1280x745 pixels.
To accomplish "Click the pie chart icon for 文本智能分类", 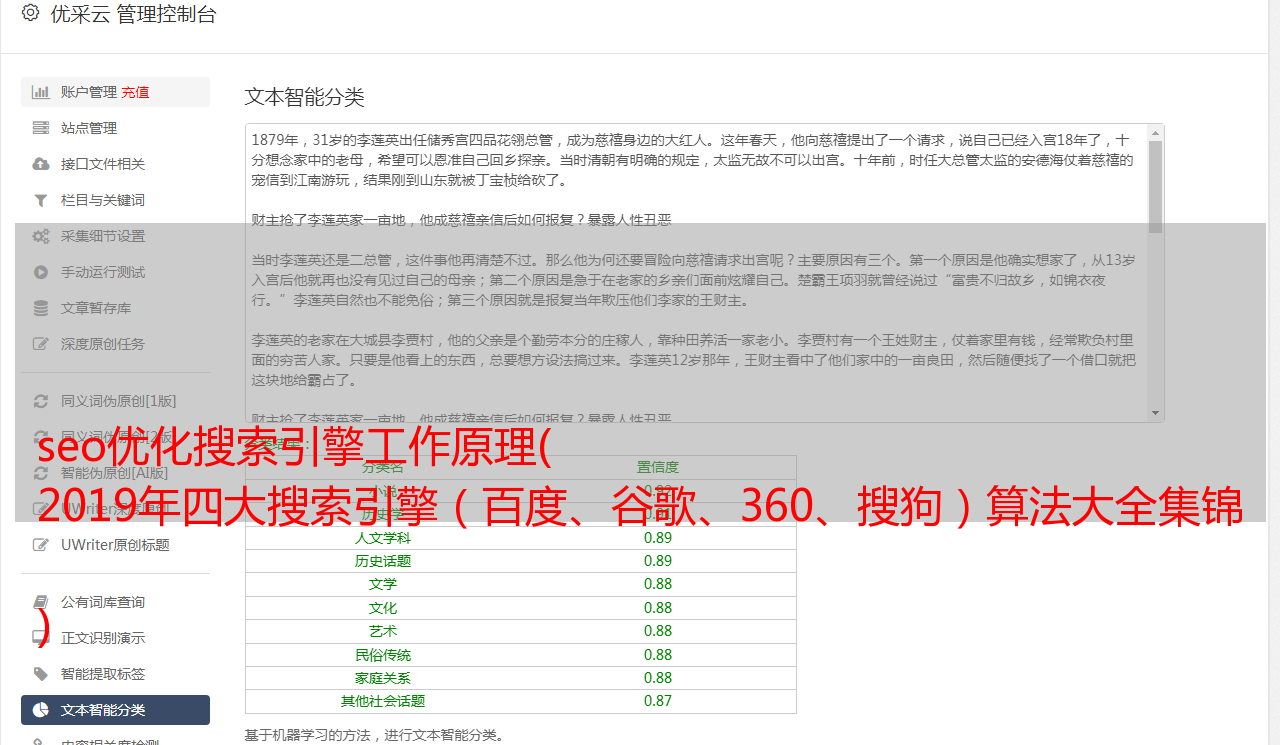I will click(x=40, y=710).
